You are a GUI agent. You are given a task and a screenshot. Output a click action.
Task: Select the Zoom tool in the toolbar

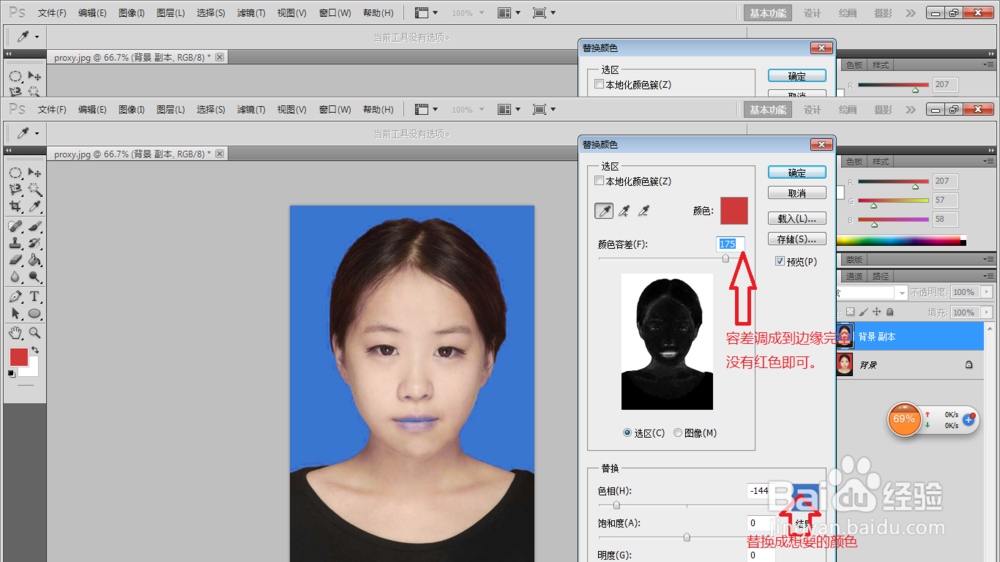34,333
